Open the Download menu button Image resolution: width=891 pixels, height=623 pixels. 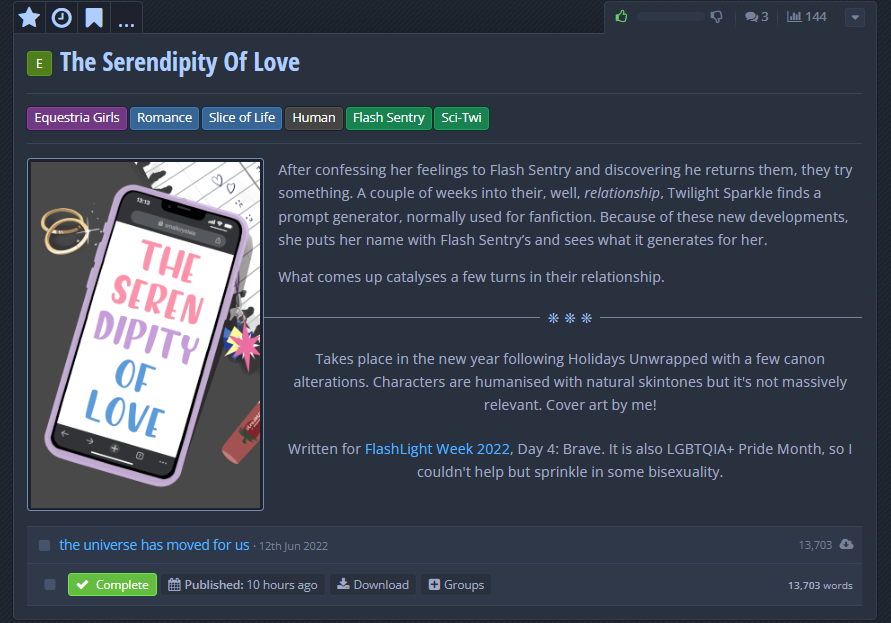tap(373, 584)
